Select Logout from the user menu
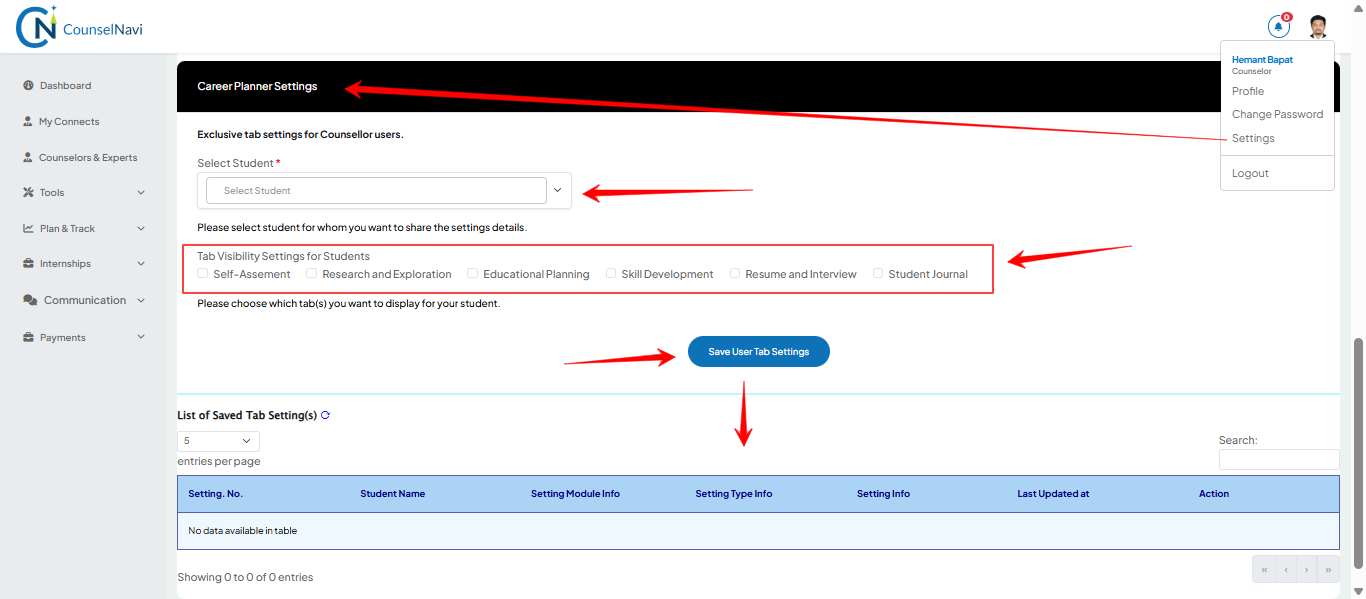This screenshot has height=599, width=1366. click(1249, 172)
